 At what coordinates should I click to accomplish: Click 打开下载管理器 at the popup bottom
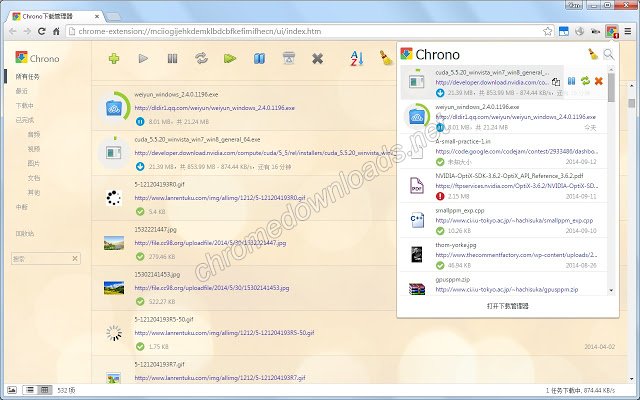507,306
